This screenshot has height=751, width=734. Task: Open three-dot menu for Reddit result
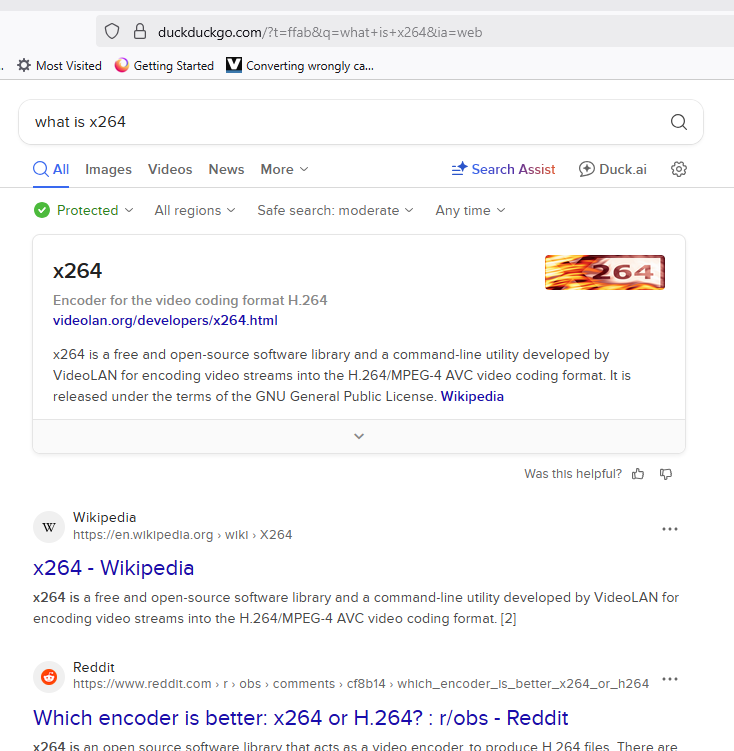click(x=670, y=679)
